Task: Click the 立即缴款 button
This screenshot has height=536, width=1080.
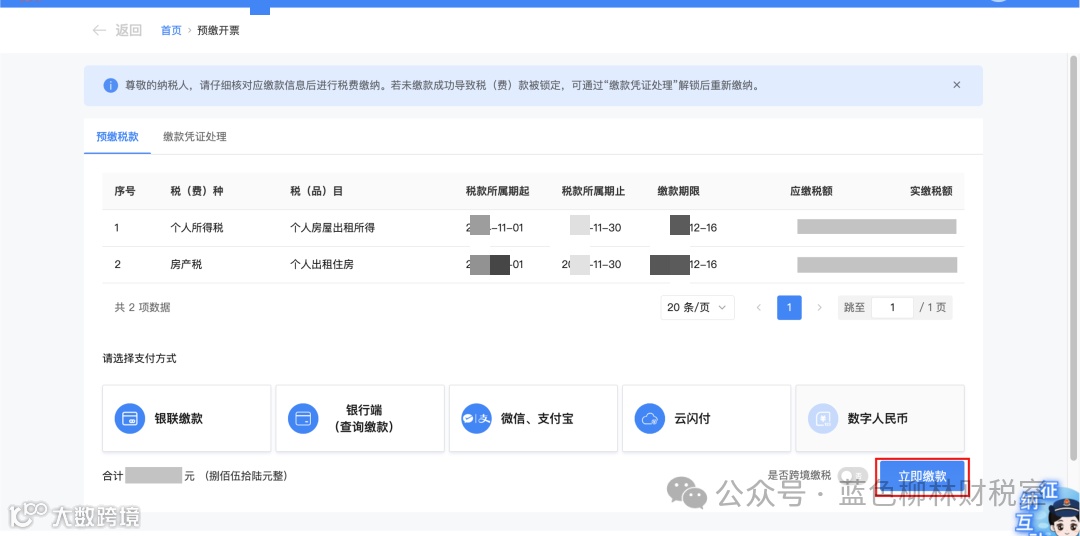Action: point(922,476)
